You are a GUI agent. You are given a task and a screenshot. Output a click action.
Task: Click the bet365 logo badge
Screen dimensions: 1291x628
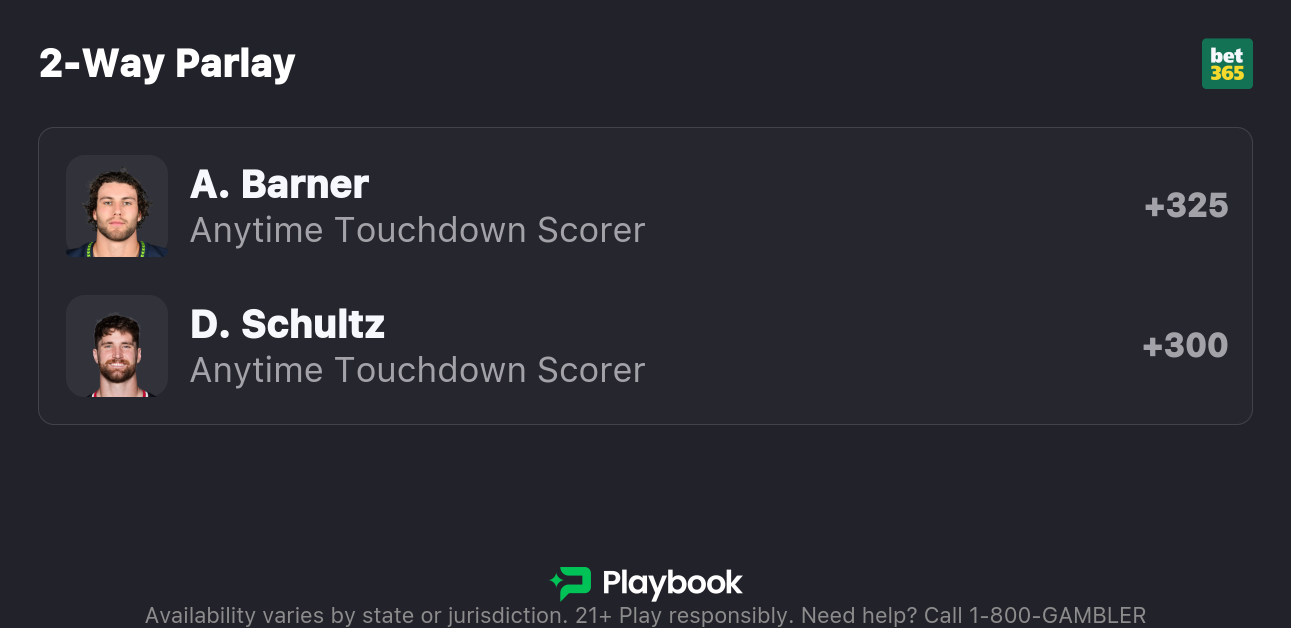coord(1227,64)
